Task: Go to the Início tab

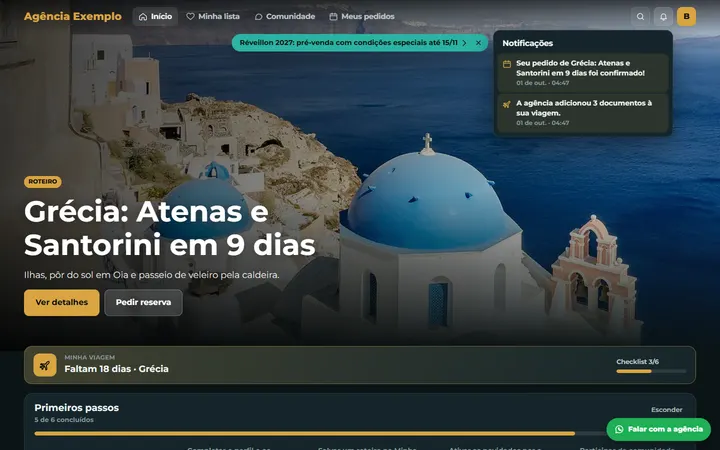Action: coord(155,17)
